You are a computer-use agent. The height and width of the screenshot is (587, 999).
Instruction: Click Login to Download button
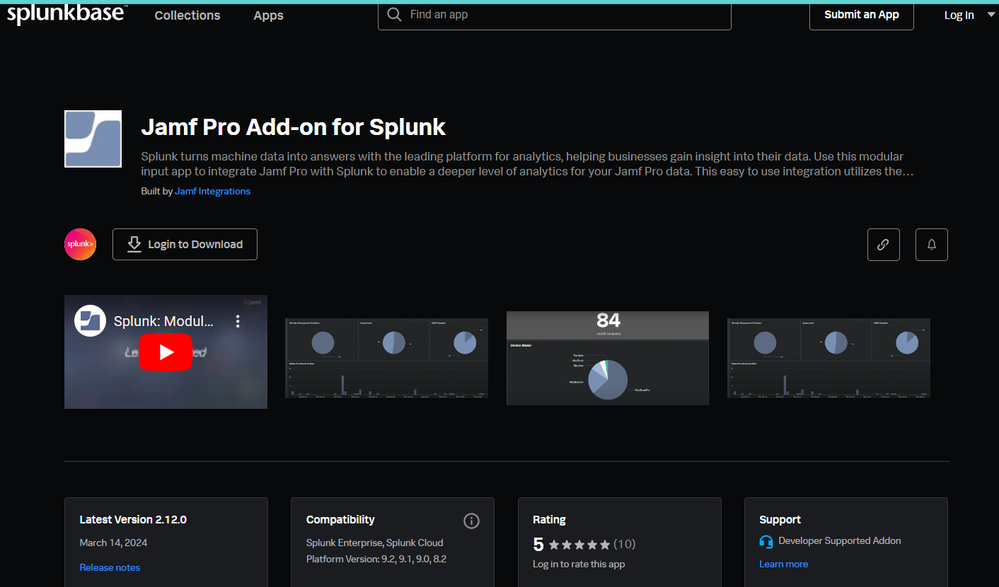pyautogui.click(x=185, y=244)
